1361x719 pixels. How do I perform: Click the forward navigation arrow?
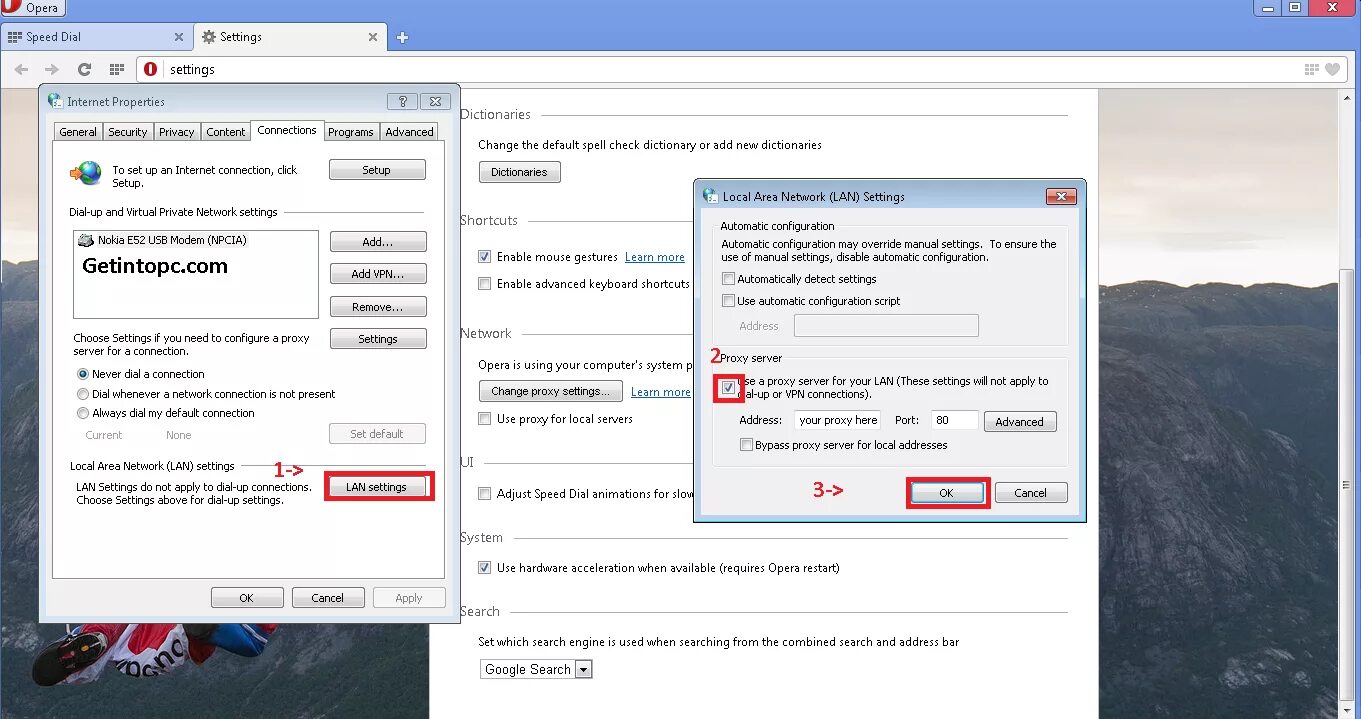pyautogui.click(x=52, y=69)
